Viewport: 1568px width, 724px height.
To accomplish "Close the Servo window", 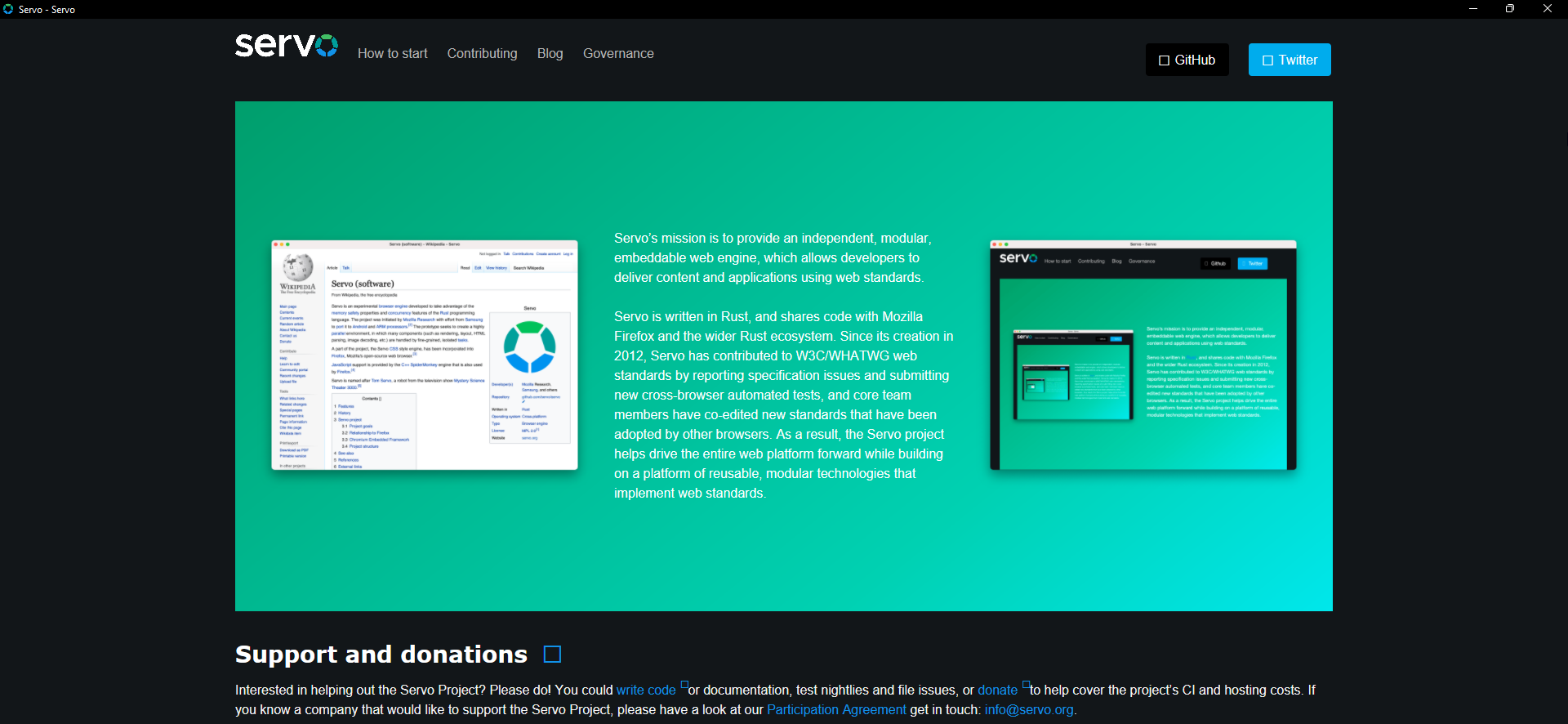I will [1548, 9].
